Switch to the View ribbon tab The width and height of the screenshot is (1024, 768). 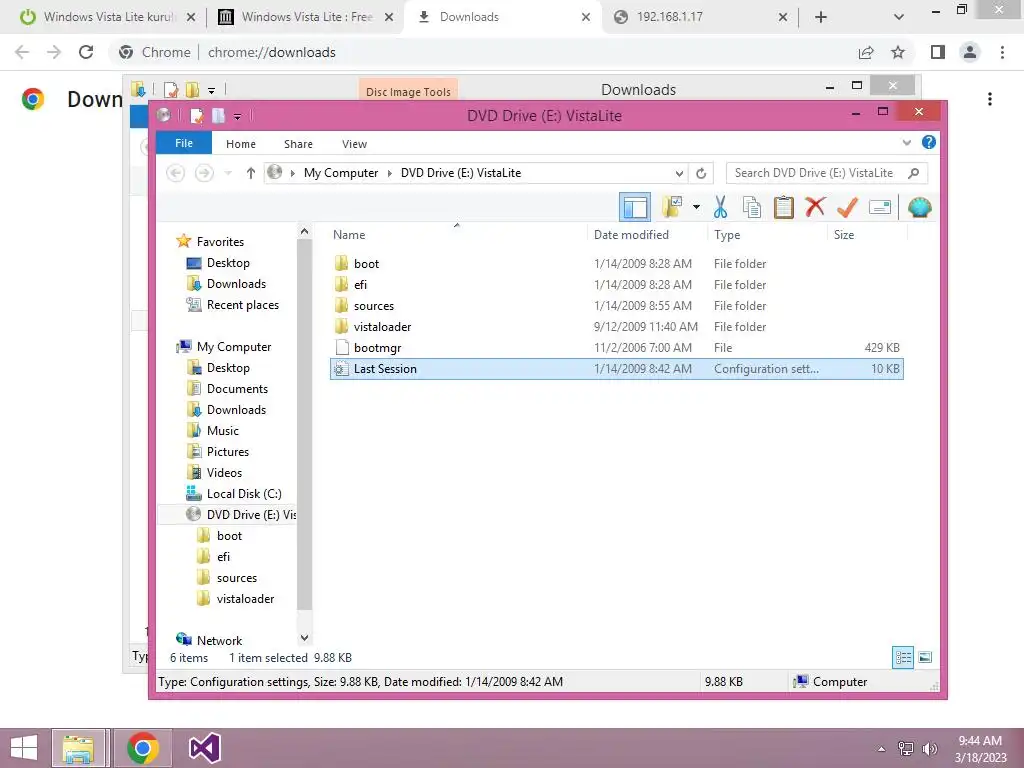[354, 144]
